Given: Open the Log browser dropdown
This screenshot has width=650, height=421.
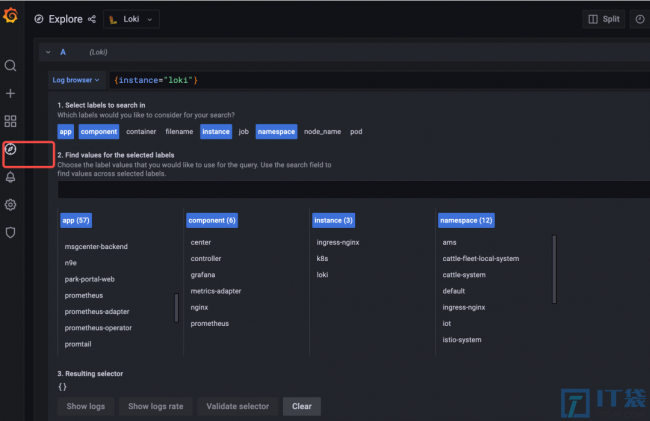Looking at the screenshot, I should (x=76, y=80).
